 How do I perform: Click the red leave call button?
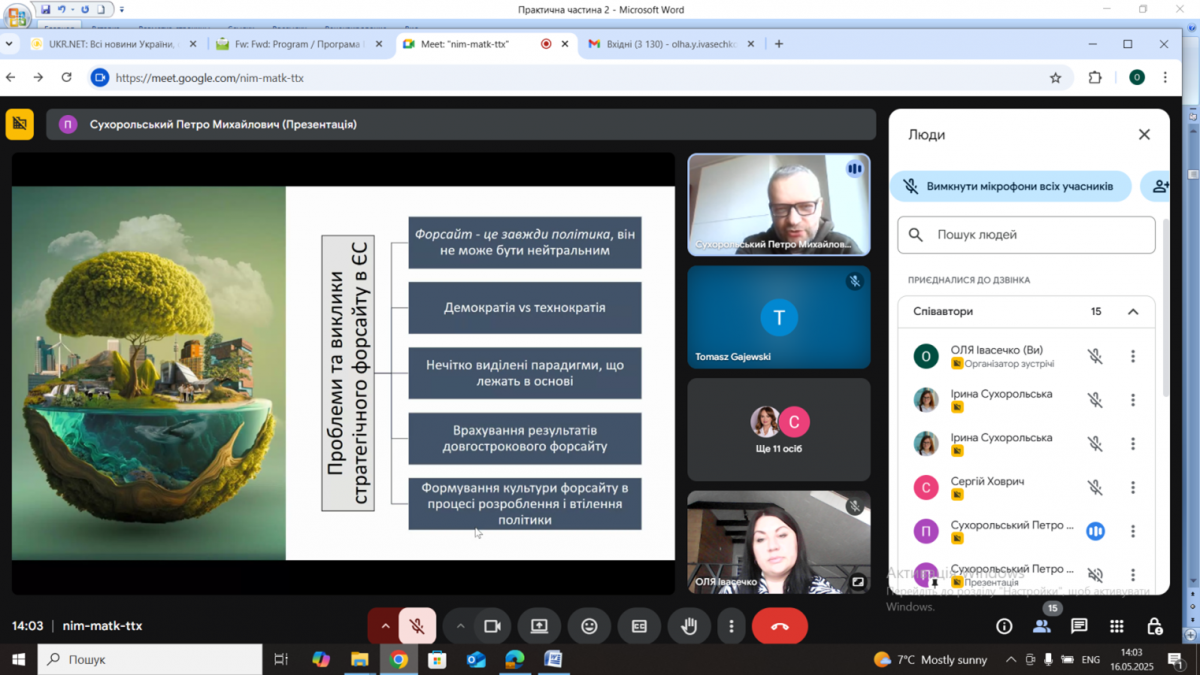pyautogui.click(x=780, y=626)
